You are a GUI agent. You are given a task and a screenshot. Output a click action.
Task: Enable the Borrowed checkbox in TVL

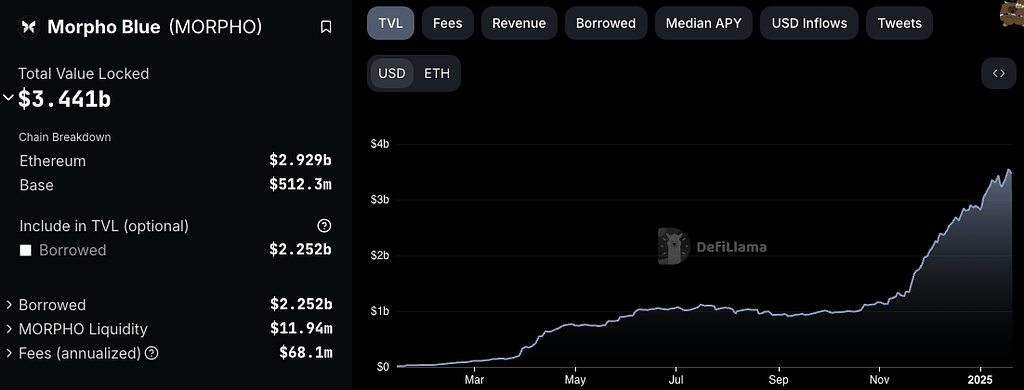(x=25, y=251)
